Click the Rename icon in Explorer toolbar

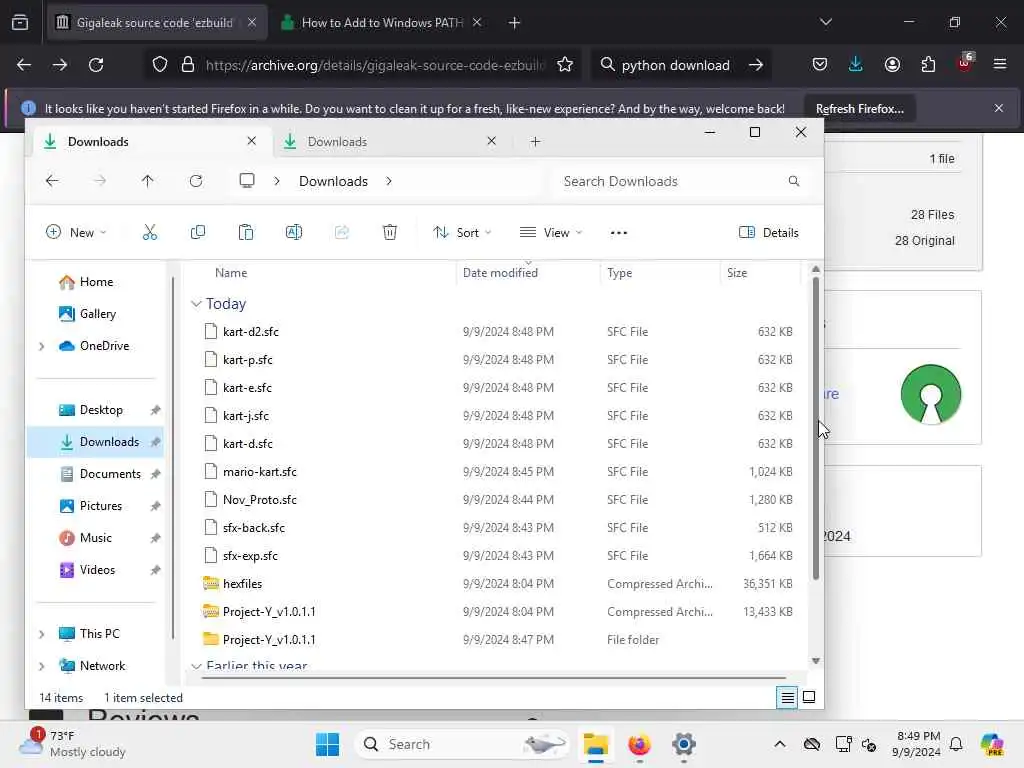294,232
